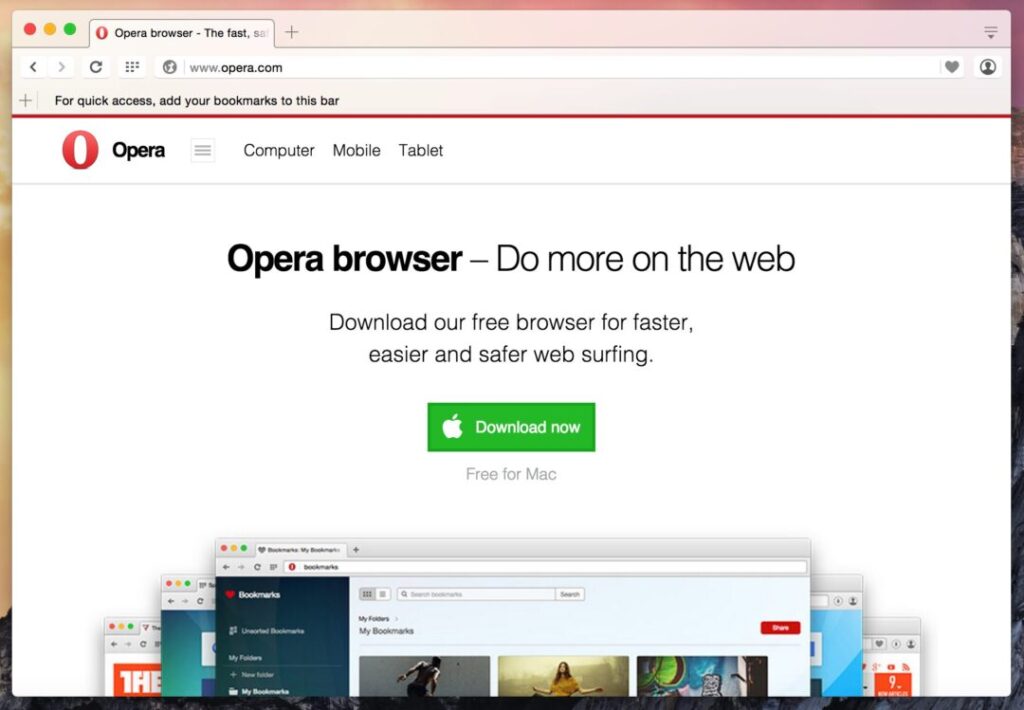Open the Mobile menu item
The height and width of the screenshot is (710, 1024).
click(x=357, y=150)
